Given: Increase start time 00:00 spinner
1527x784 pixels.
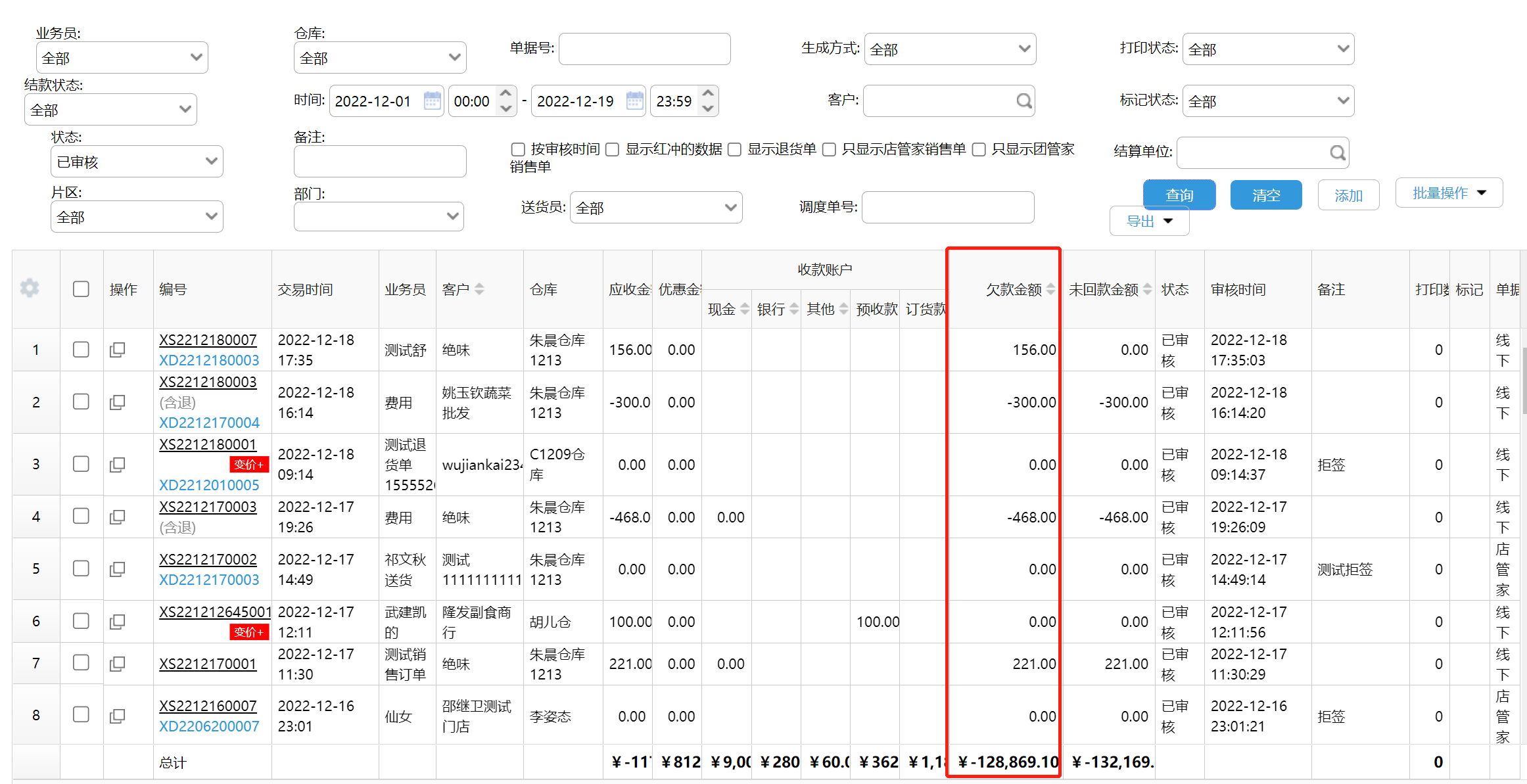Looking at the screenshot, I should coord(505,93).
